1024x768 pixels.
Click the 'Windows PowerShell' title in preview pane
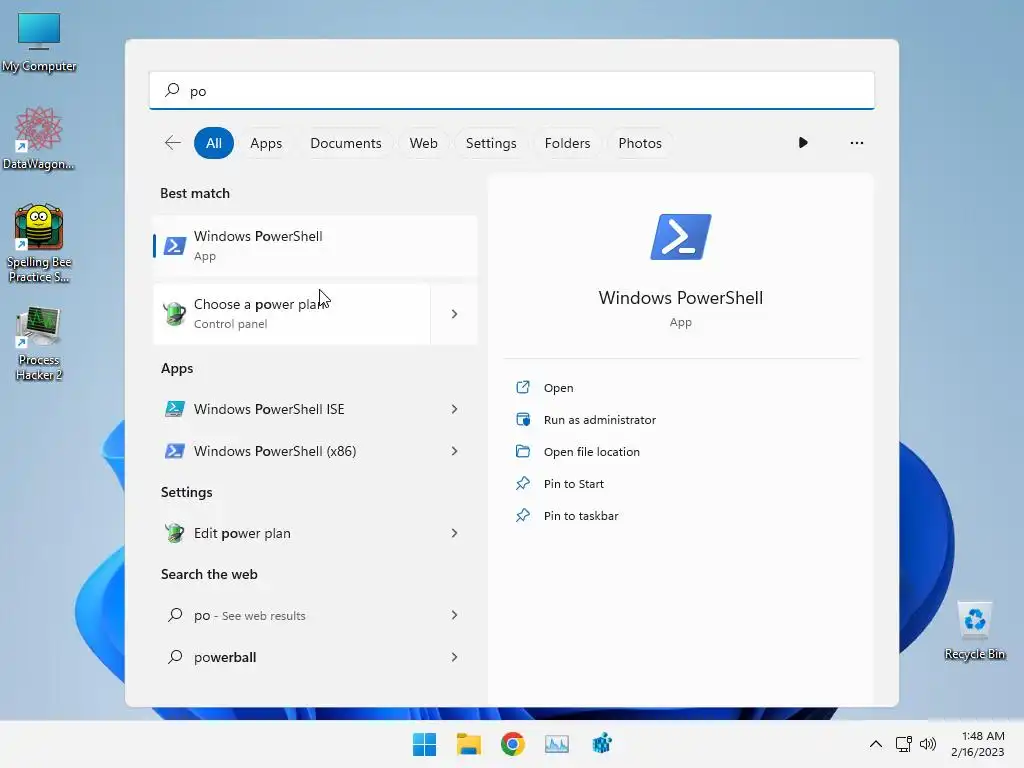(x=680, y=298)
